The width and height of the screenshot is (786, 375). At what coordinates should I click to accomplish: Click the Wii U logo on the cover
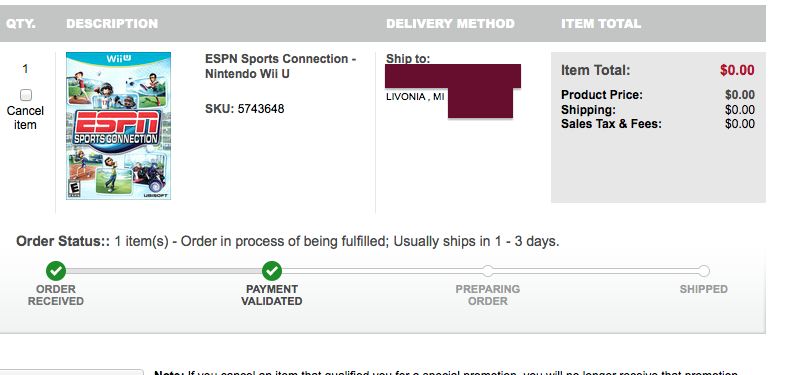point(118,59)
